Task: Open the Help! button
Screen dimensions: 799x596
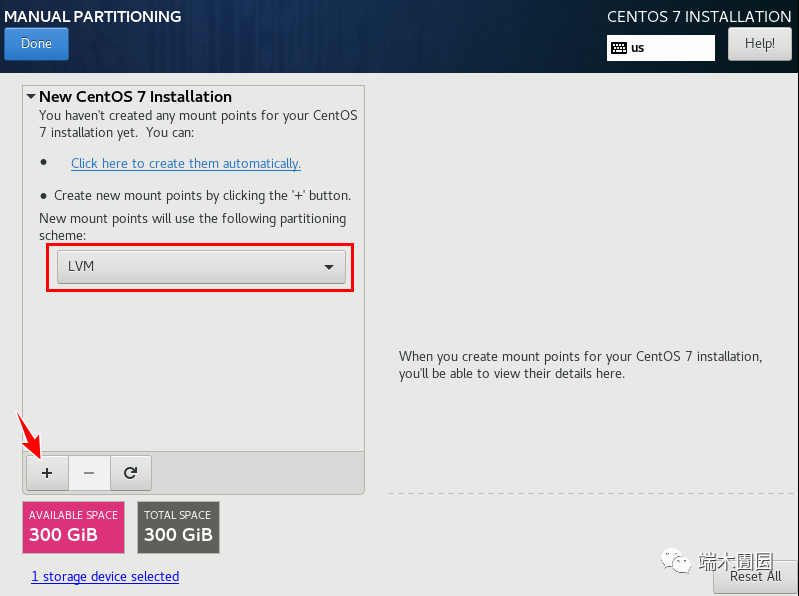Action: [x=759, y=44]
